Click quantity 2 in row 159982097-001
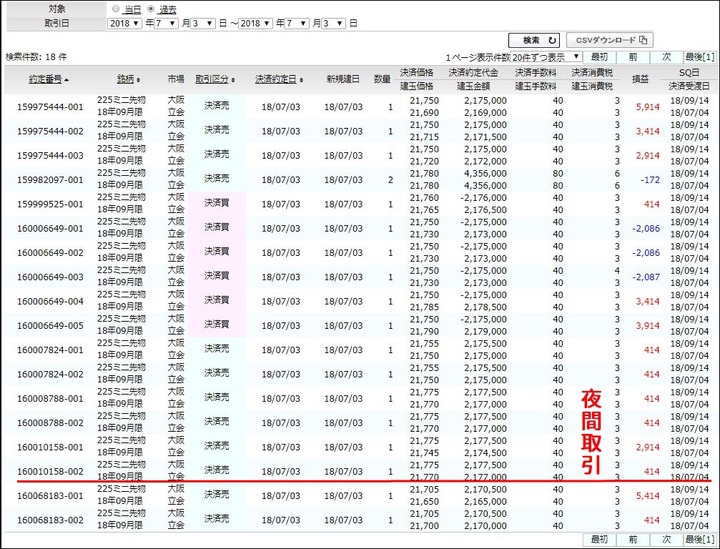Image resolution: width=720 pixels, height=549 pixels. (x=390, y=180)
